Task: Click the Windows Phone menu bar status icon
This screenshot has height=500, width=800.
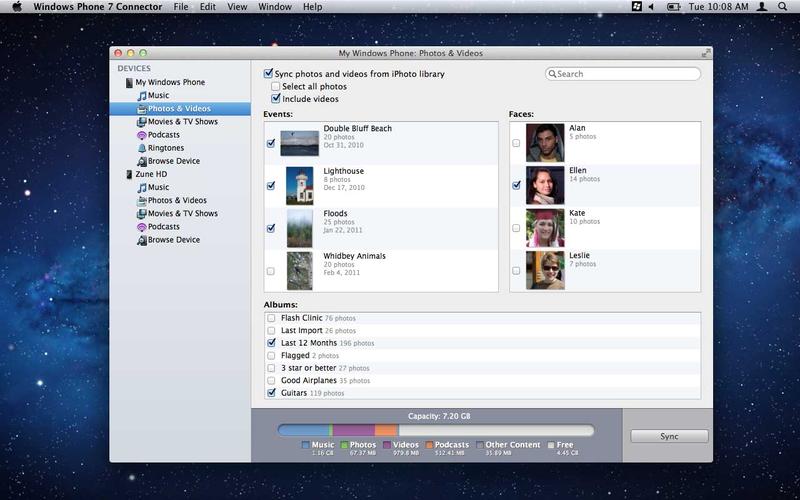Action: (636, 7)
